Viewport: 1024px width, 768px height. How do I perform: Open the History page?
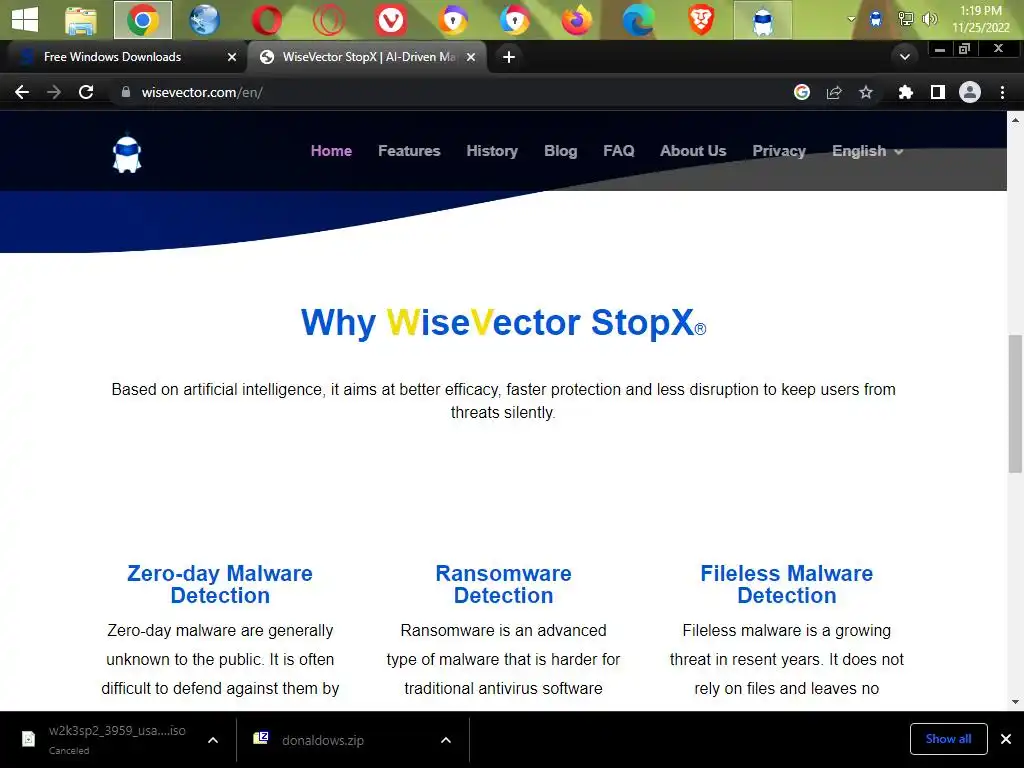tap(492, 151)
